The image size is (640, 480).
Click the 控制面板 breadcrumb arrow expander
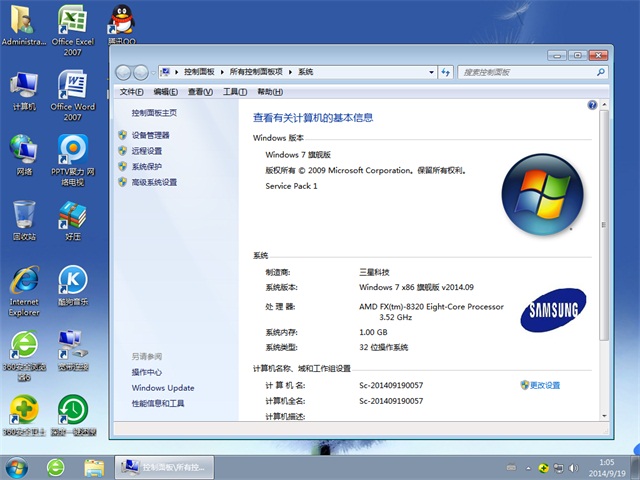[x=225, y=72]
